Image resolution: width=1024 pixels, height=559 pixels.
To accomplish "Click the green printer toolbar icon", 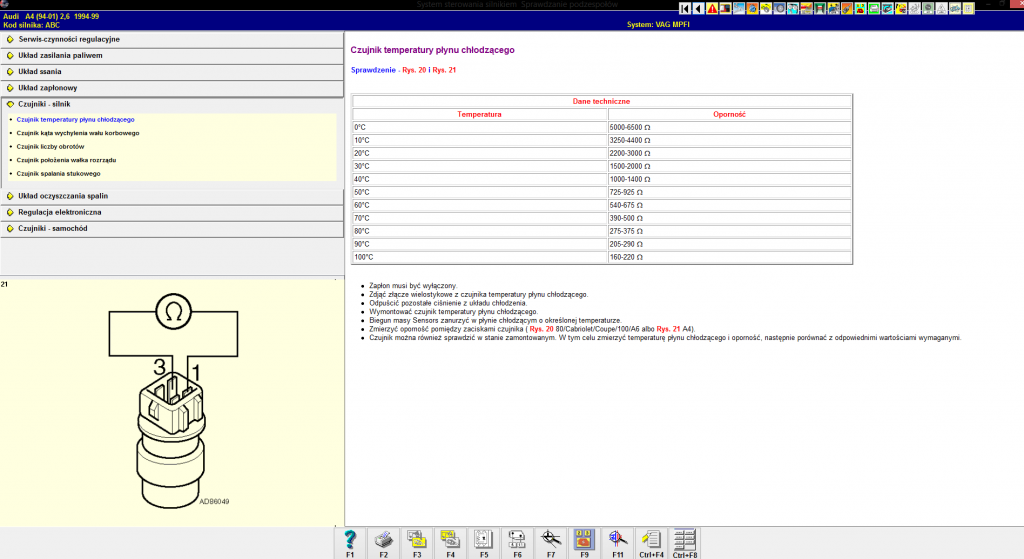I will (x=874, y=8).
